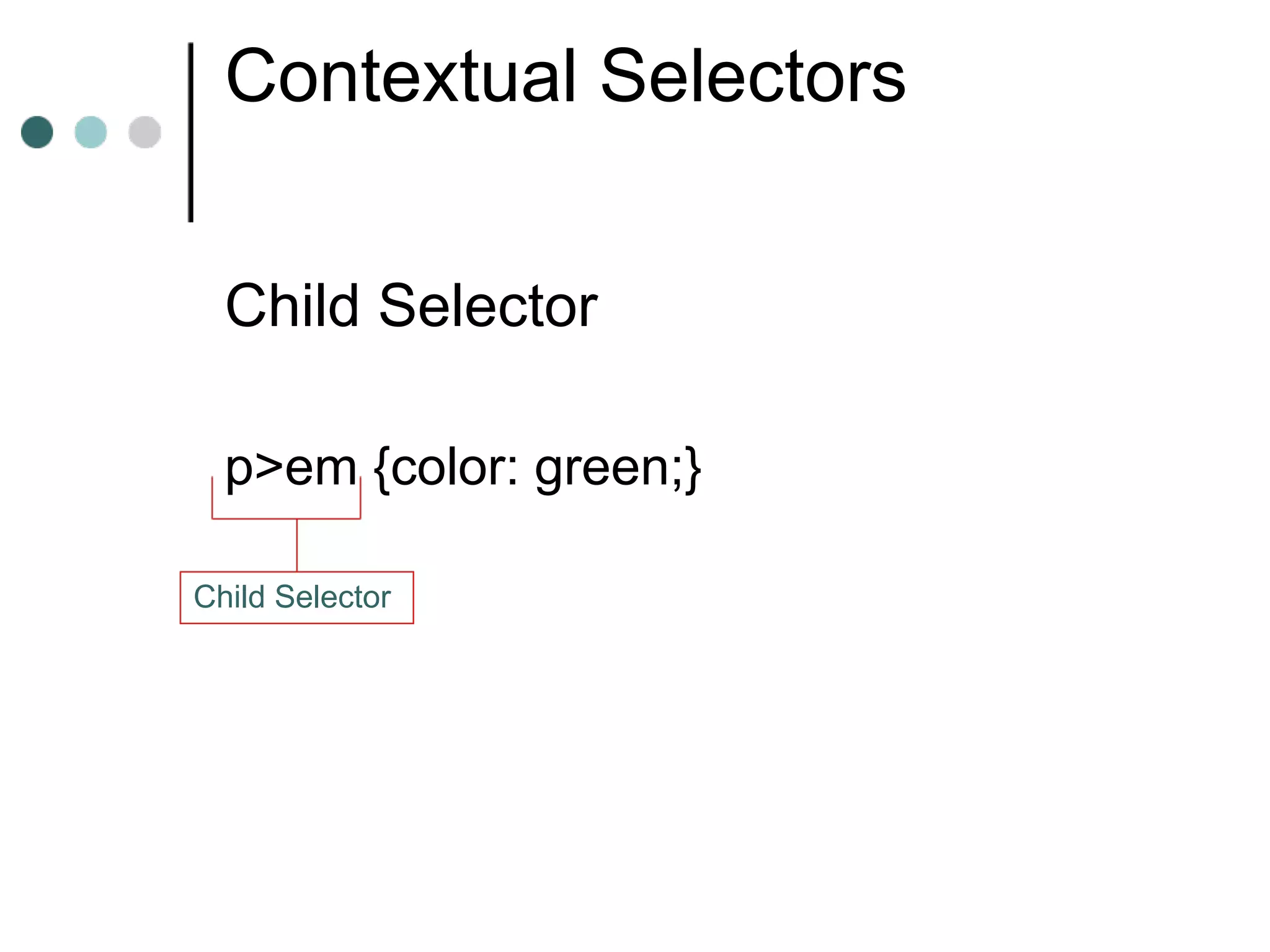Click the dark teal dot

pyautogui.click(x=37, y=132)
